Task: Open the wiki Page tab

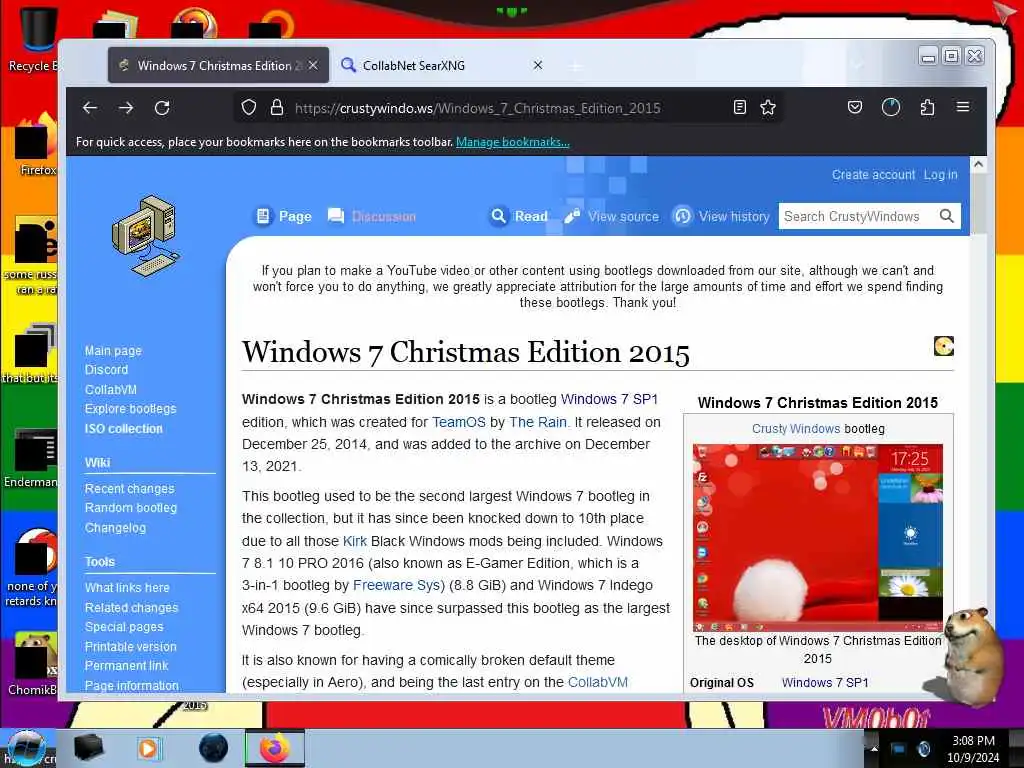Action: pyautogui.click(x=283, y=216)
